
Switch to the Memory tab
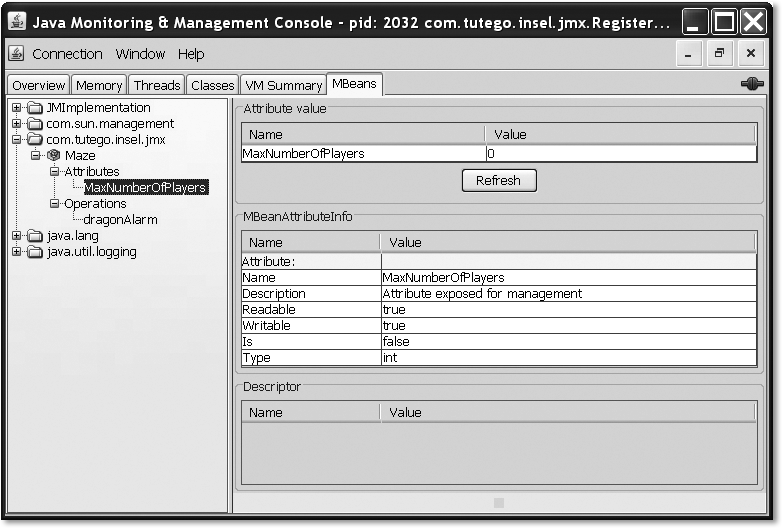99,85
